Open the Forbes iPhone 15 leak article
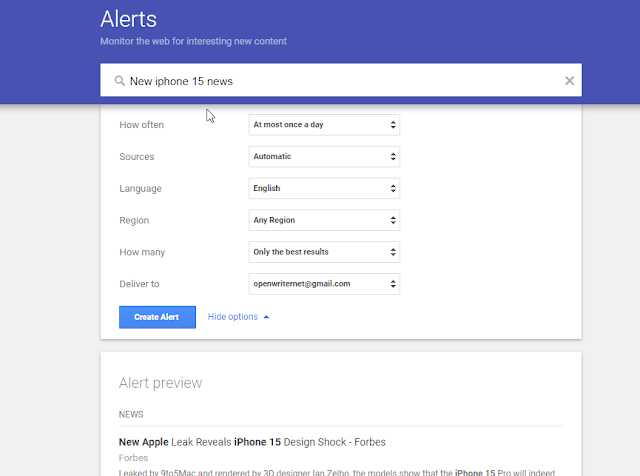The width and height of the screenshot is (640, 476). (x=252, y=442)
